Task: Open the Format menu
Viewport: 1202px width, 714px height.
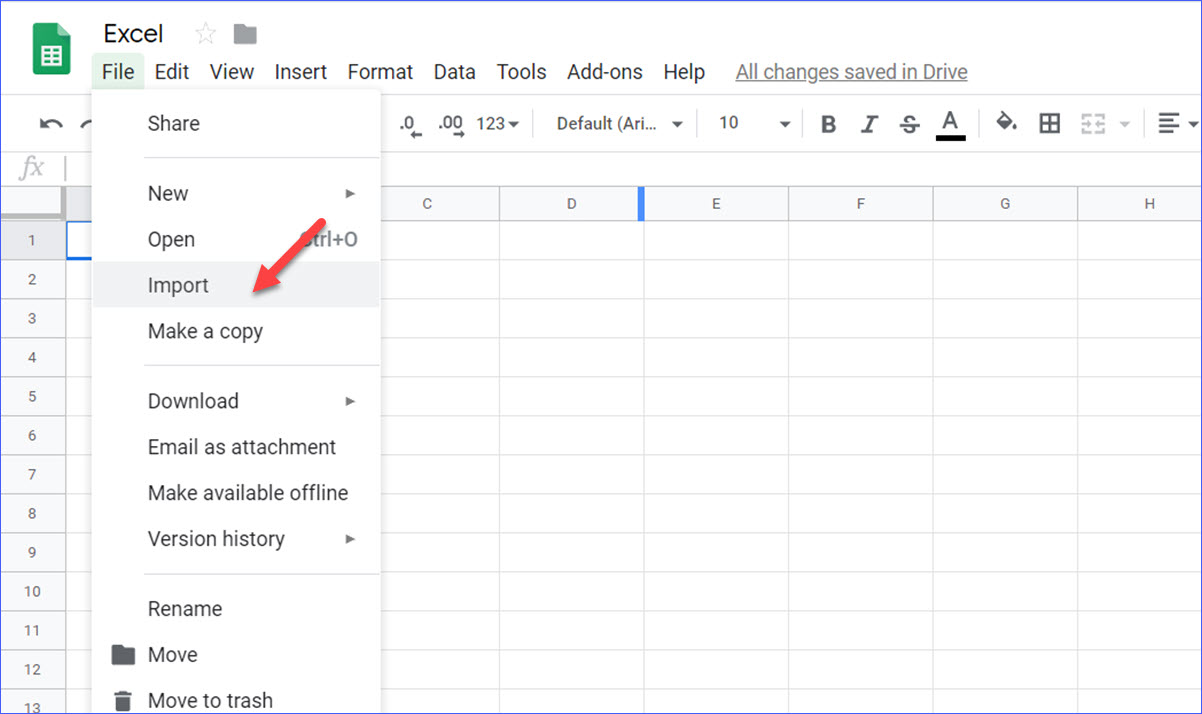Action: [380, 71]
